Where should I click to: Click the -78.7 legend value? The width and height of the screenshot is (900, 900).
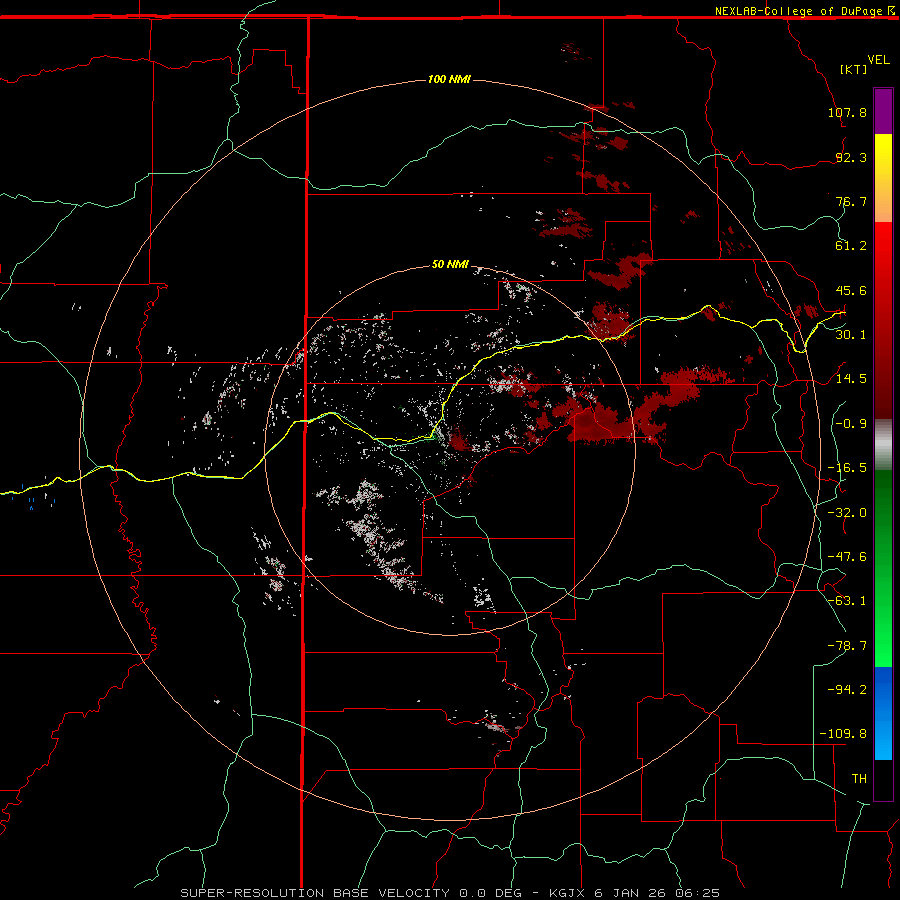(x=847, y=646)
